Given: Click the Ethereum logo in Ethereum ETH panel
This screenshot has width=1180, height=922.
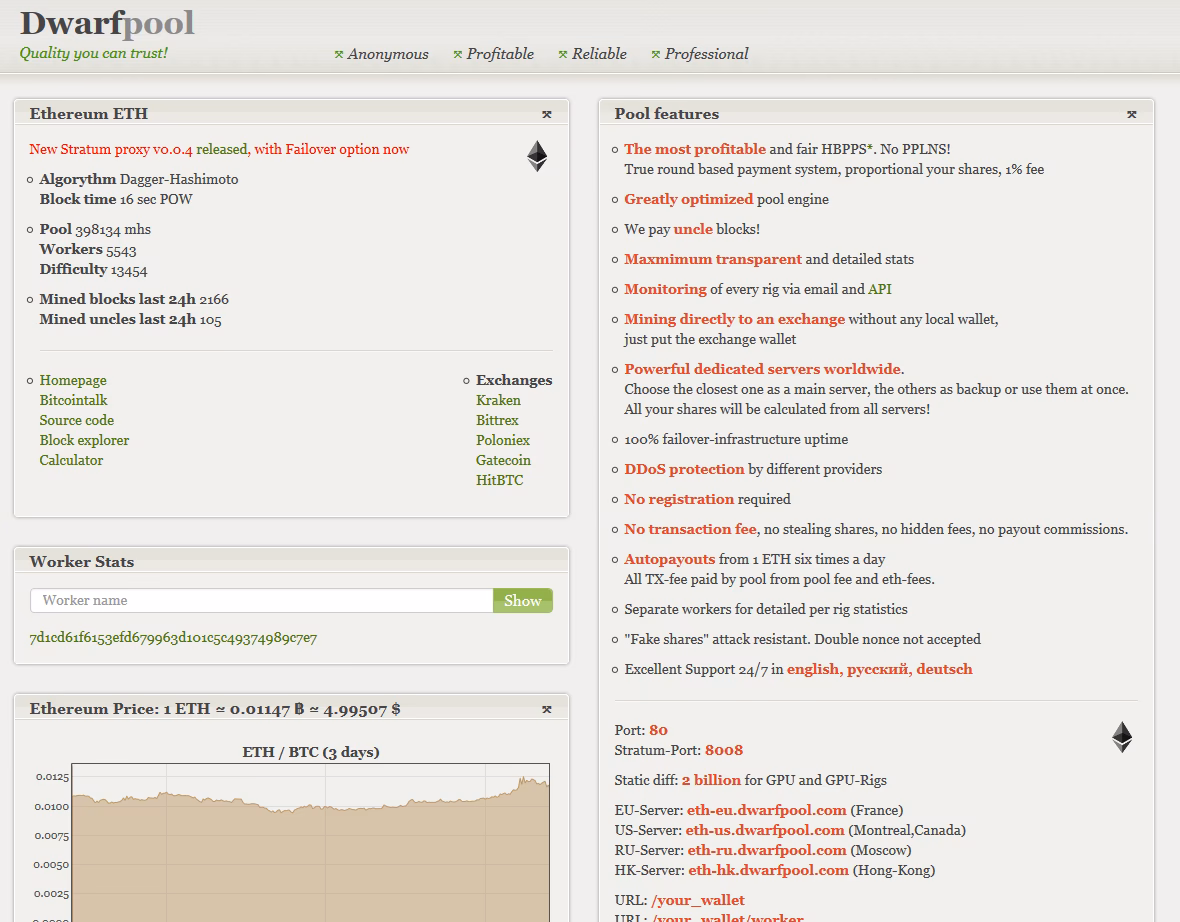Looking at the screenshot, I should point(537,156).
